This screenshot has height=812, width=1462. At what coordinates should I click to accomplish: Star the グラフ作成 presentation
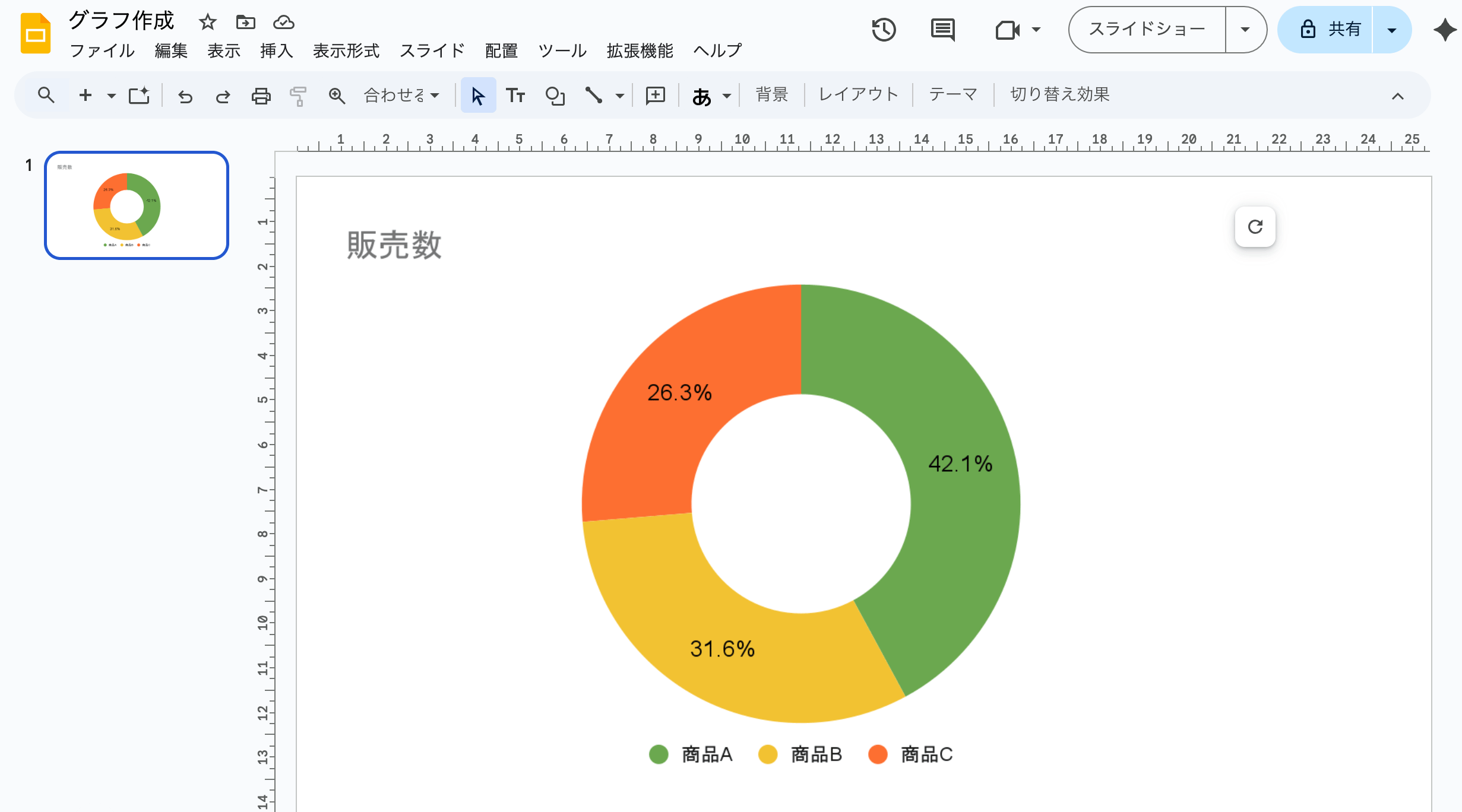point(207,22)
